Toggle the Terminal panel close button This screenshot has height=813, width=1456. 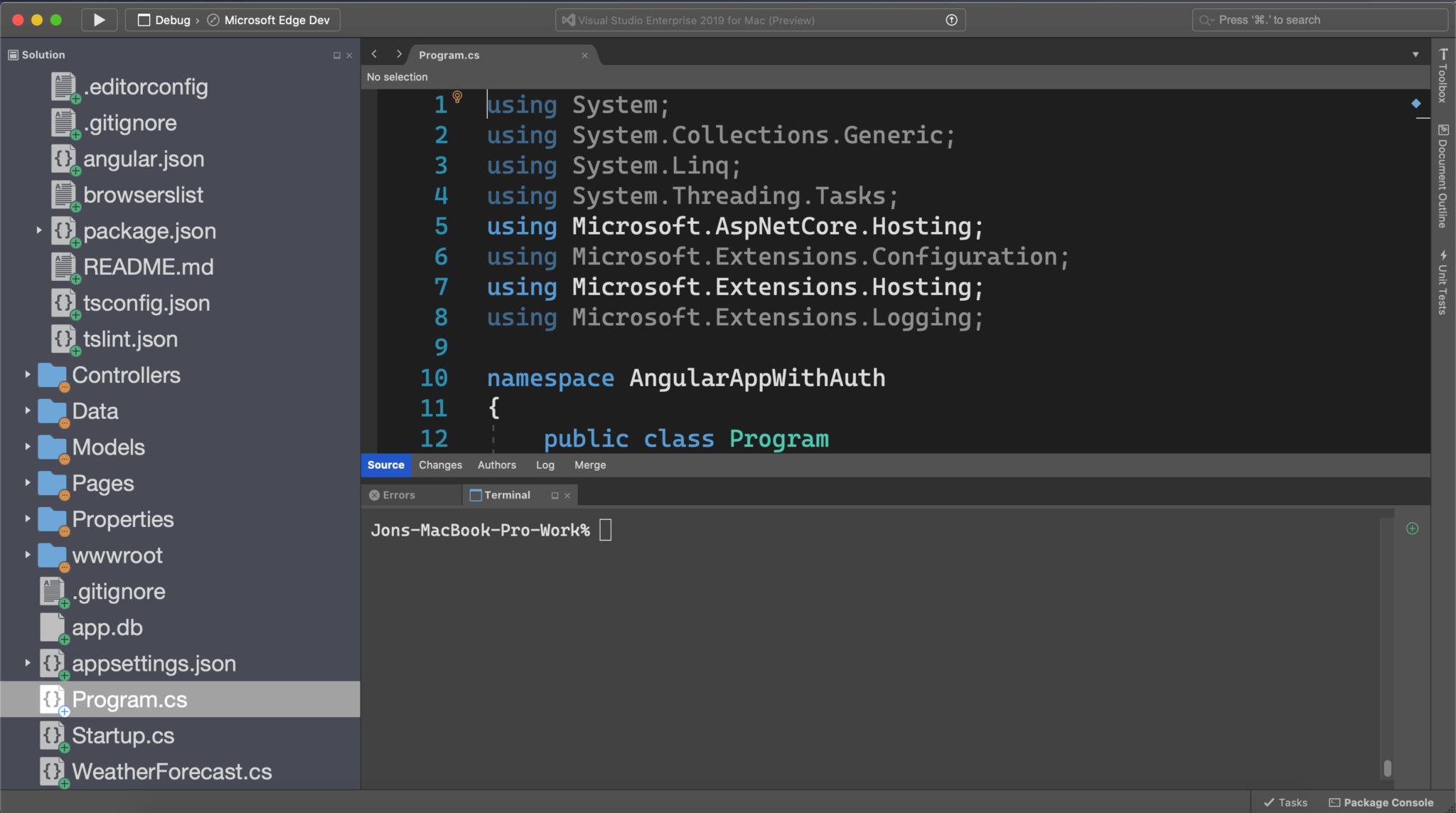[x=566, y=494]
